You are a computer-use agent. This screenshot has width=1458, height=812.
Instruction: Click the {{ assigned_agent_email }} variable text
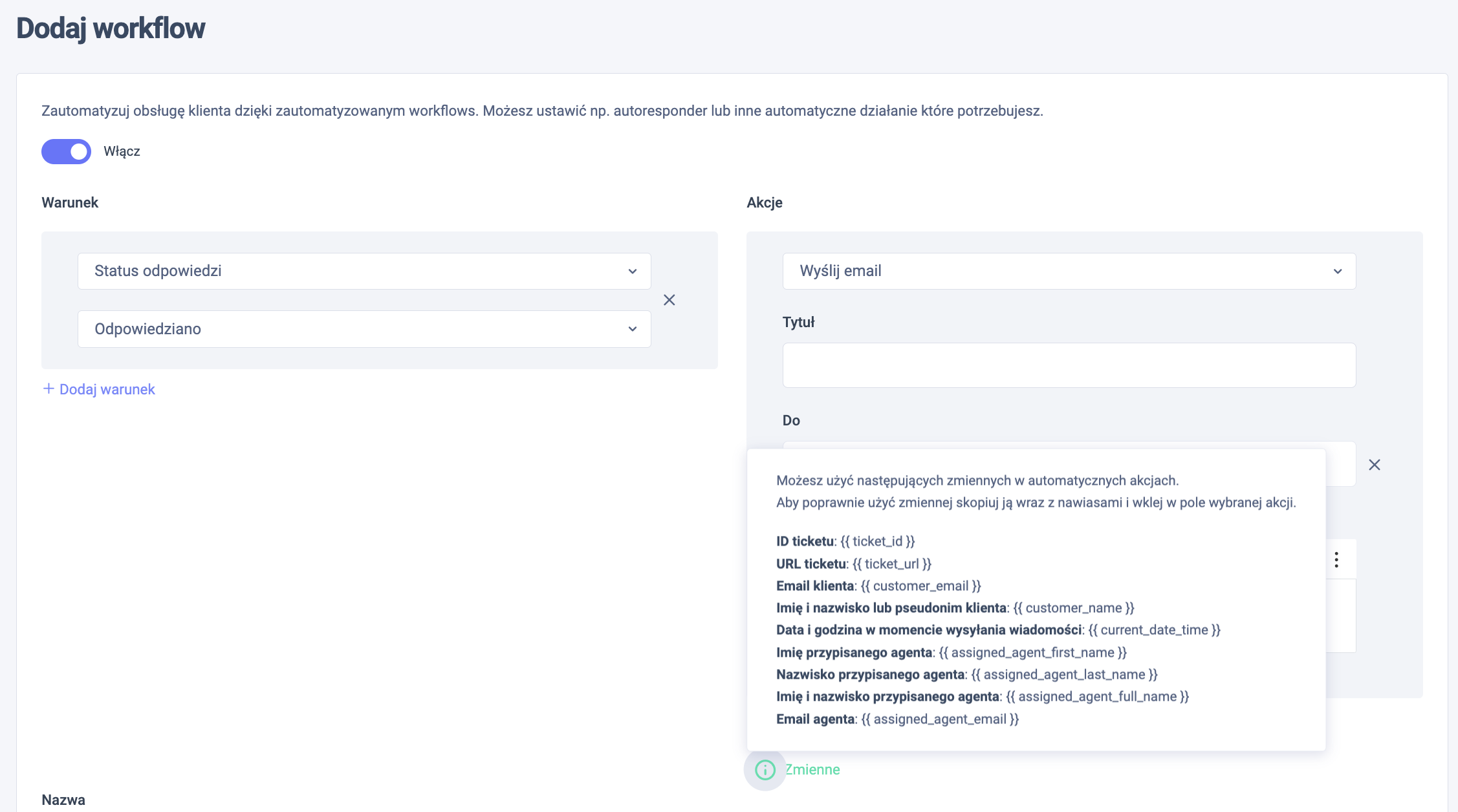click(940, 719)
